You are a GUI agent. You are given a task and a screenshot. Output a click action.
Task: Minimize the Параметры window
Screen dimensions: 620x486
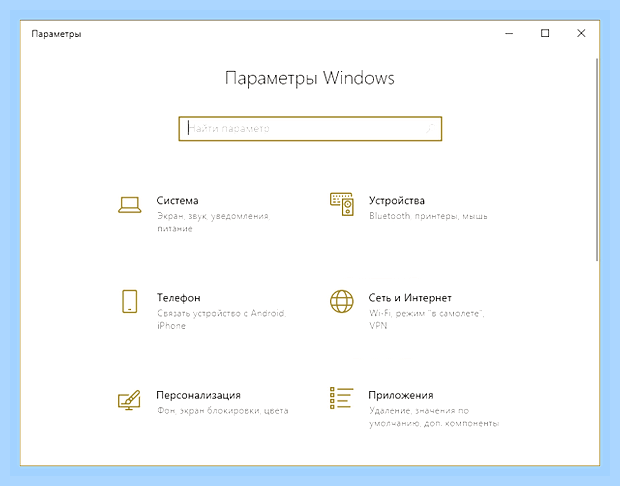(509, 34)
